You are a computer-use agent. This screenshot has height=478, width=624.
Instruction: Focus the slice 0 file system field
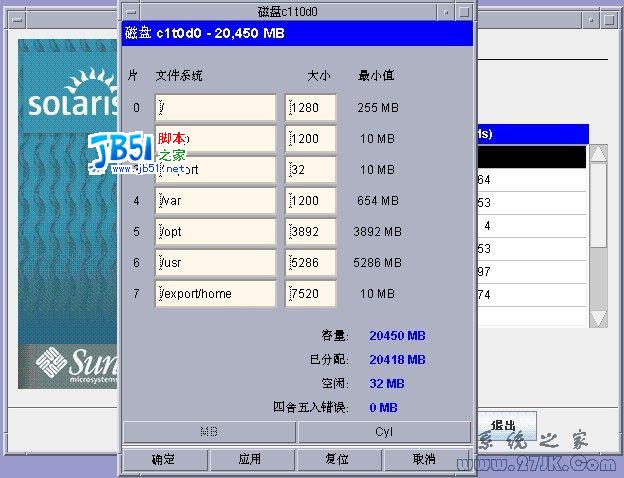tap(215, 107)
